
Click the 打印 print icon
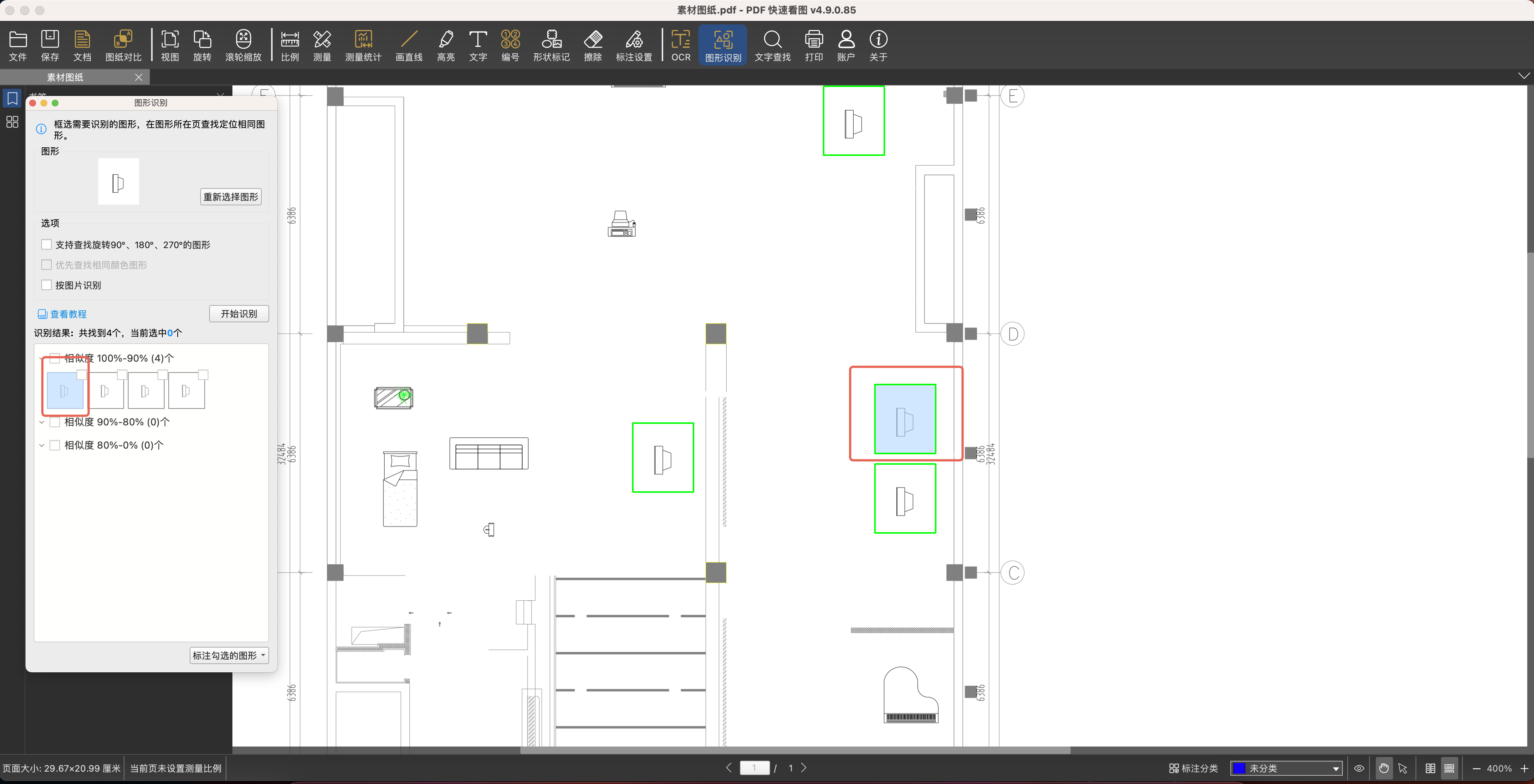813,45
